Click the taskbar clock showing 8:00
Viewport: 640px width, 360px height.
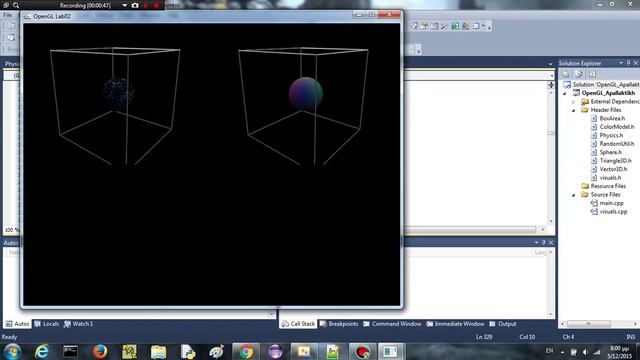619,352
